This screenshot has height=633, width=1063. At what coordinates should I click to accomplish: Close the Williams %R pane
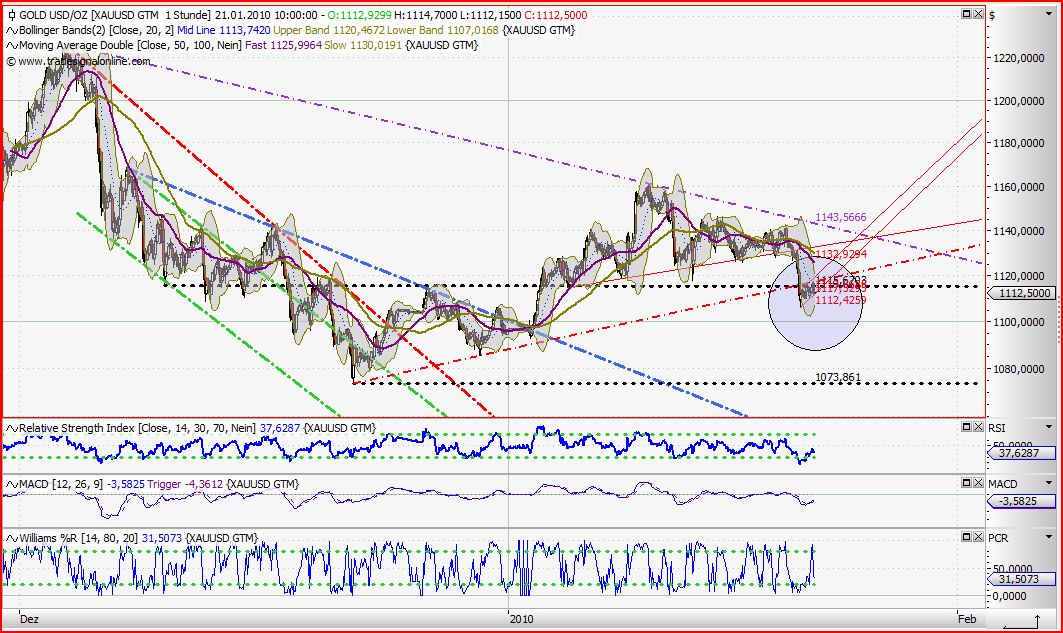click(x=978, y=537)
